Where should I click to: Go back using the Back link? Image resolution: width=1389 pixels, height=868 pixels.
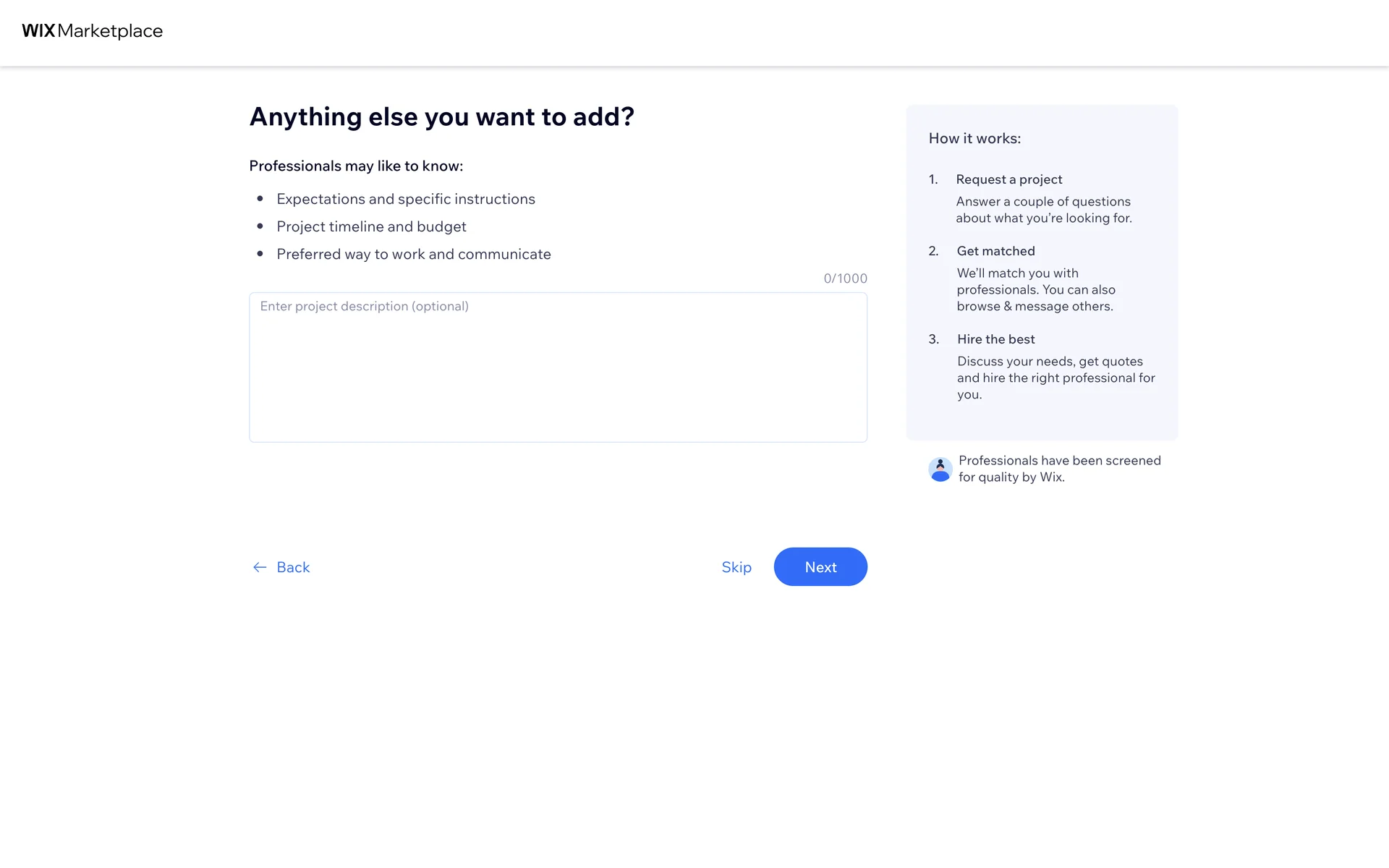tap(293, 567)
